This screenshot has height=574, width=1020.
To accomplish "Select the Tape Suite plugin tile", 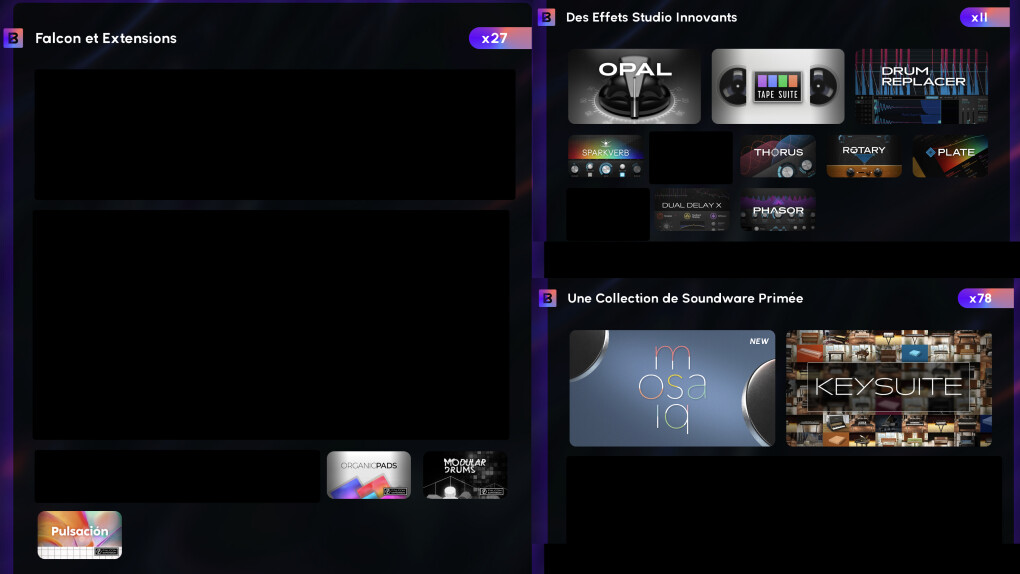I will (x=777, y=87).
